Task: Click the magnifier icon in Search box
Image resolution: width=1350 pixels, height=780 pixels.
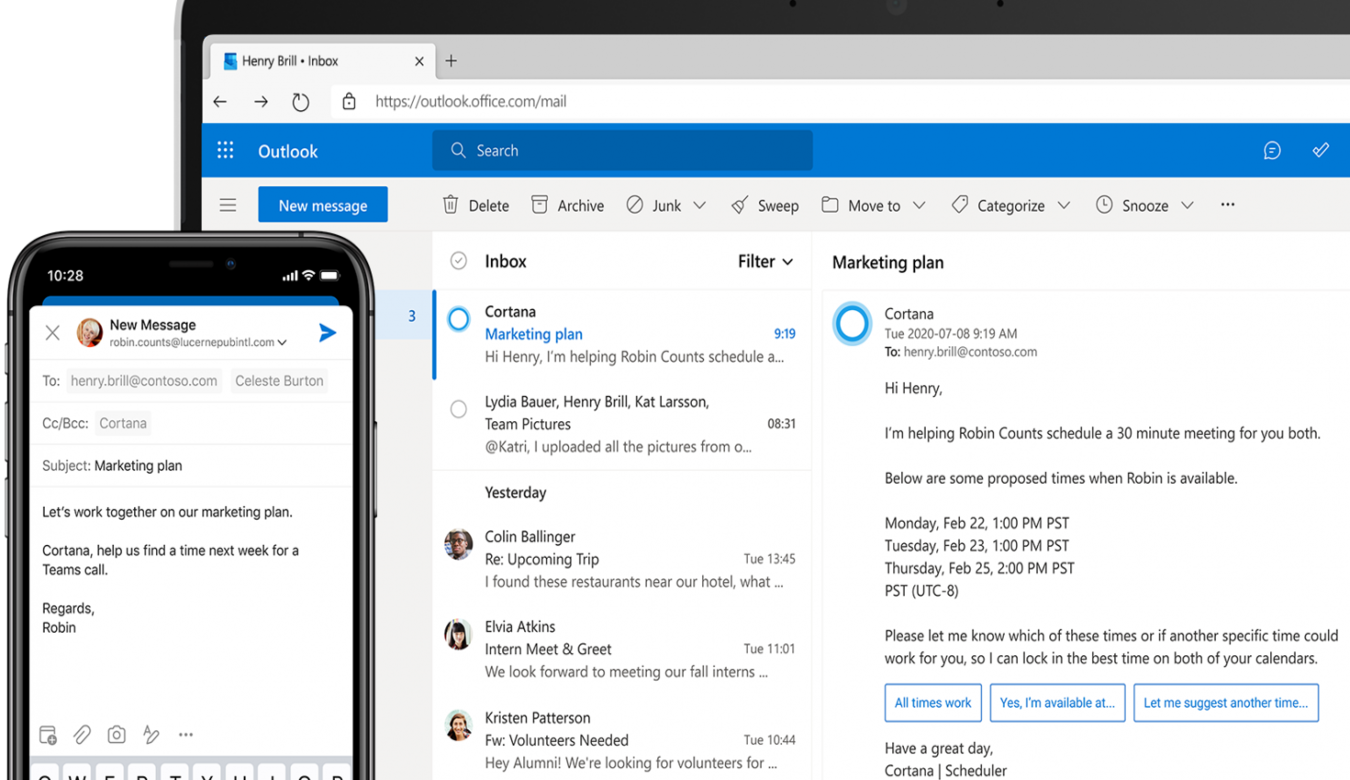Action: [458, 150]
